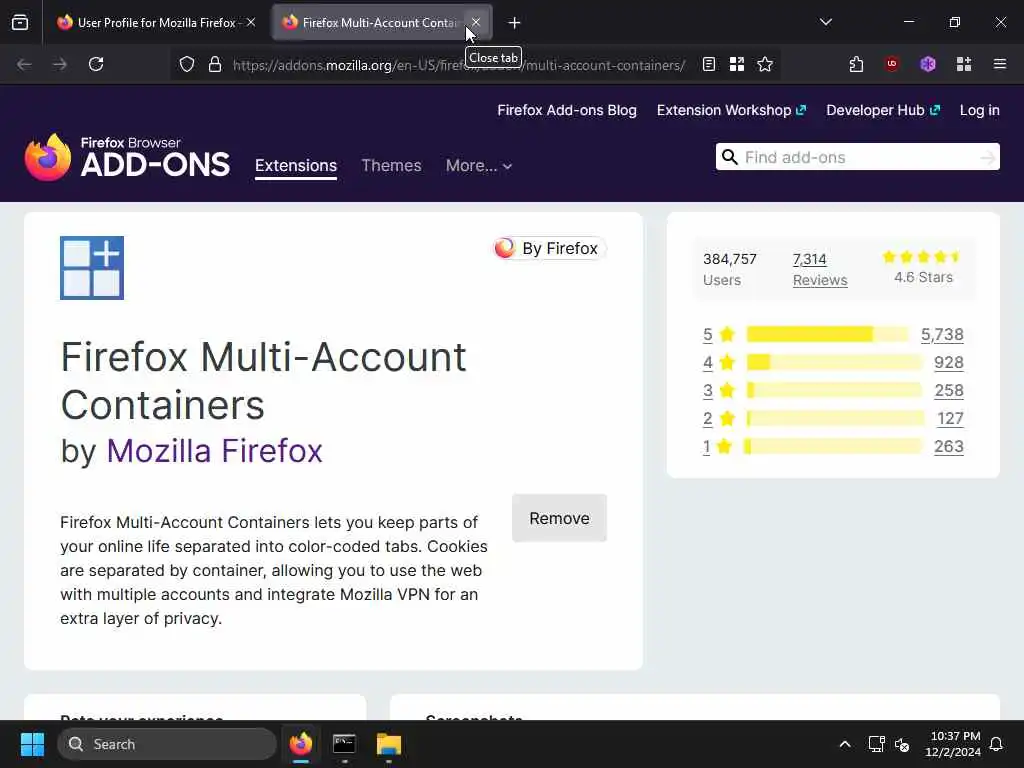Filter reviews by the 4 star bar
This screenshot has width=1024, height=768.
(834, 362)
